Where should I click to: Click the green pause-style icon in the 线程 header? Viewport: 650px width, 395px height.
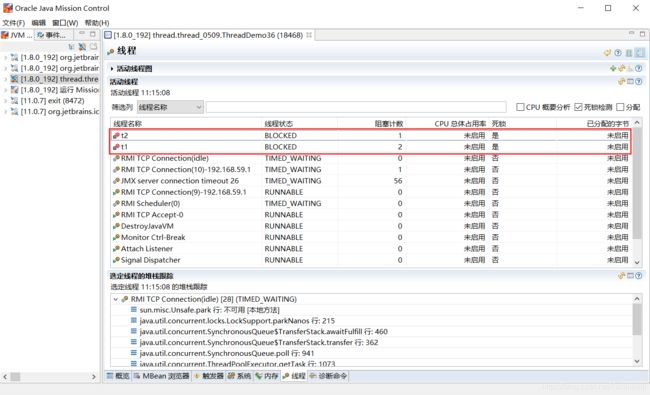tap(629, 53)
